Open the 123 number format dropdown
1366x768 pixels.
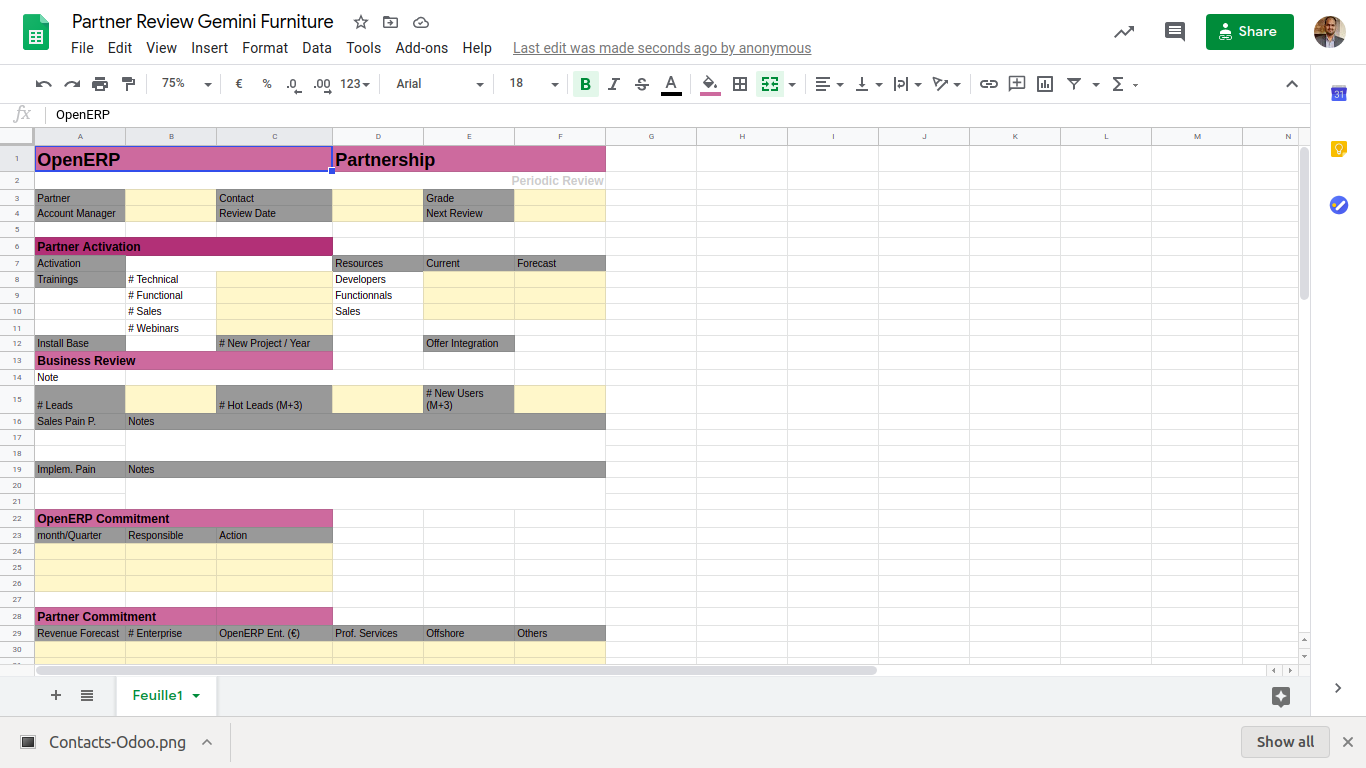click(x=355, y=84)
